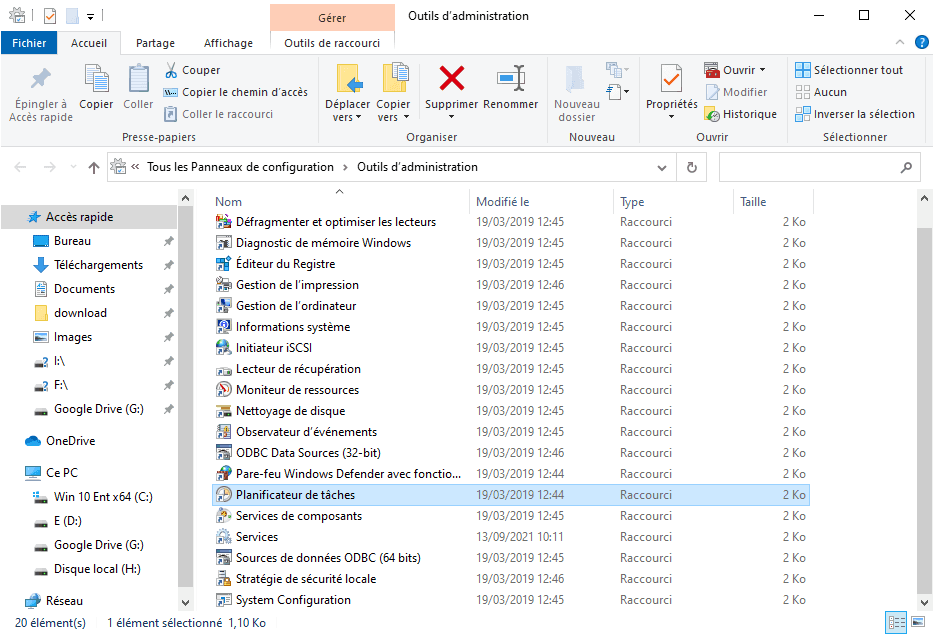The image size is (934, 635).
Task: Select the Pare-feu Windows Defender icon
Action: [223, 474]
